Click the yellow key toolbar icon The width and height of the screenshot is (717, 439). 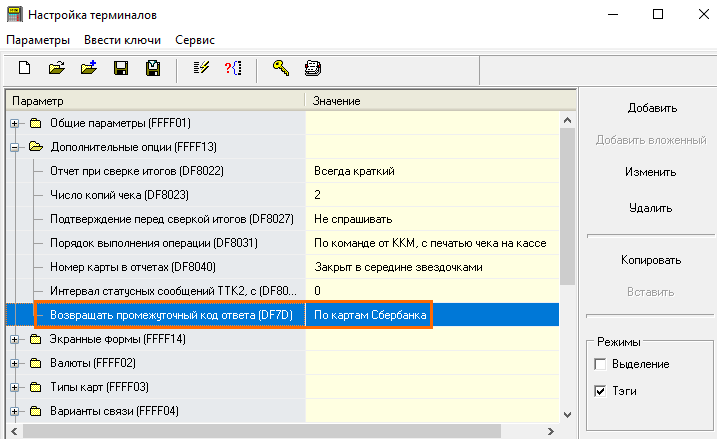coord(280,69)
